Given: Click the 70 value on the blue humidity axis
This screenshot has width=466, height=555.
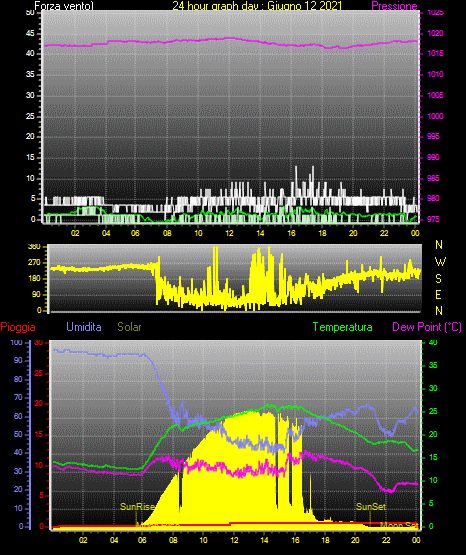Looking at the screenshot, I should point(18,398).
